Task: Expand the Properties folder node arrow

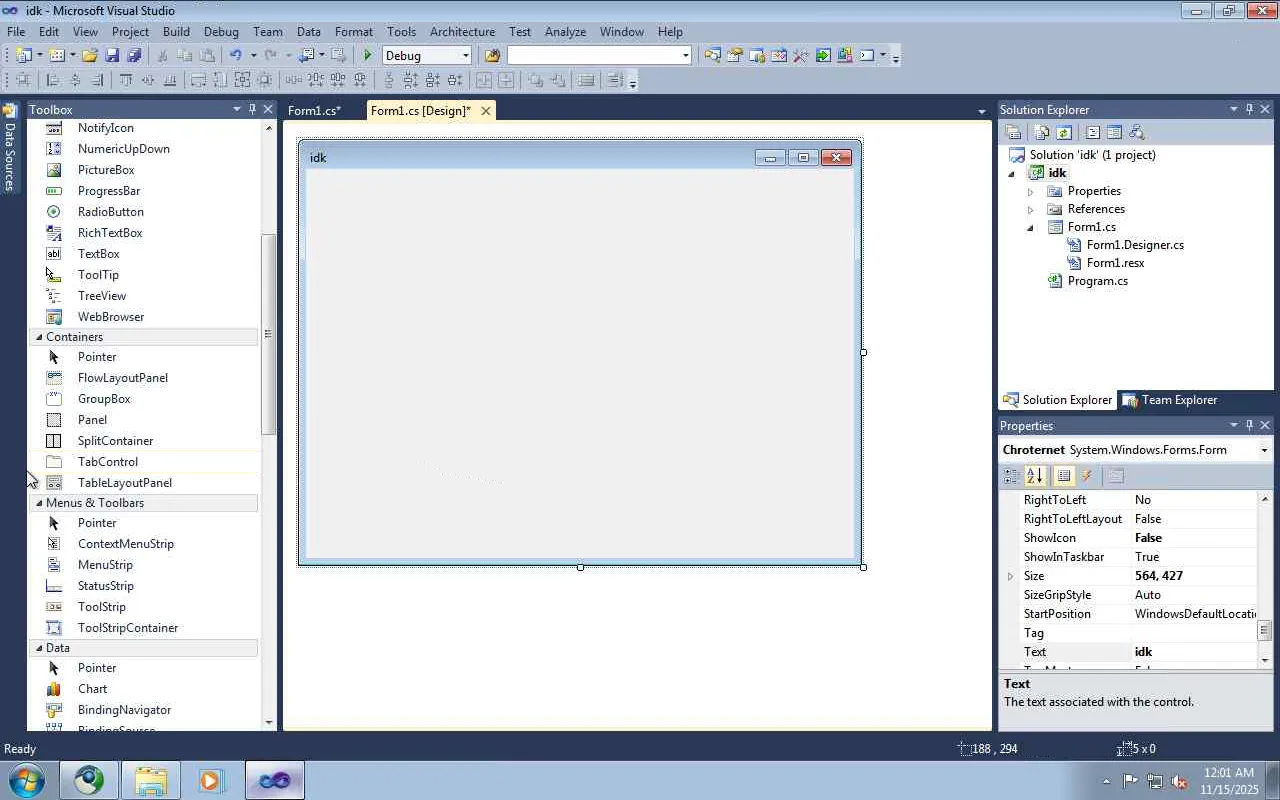Action: 1030,191
